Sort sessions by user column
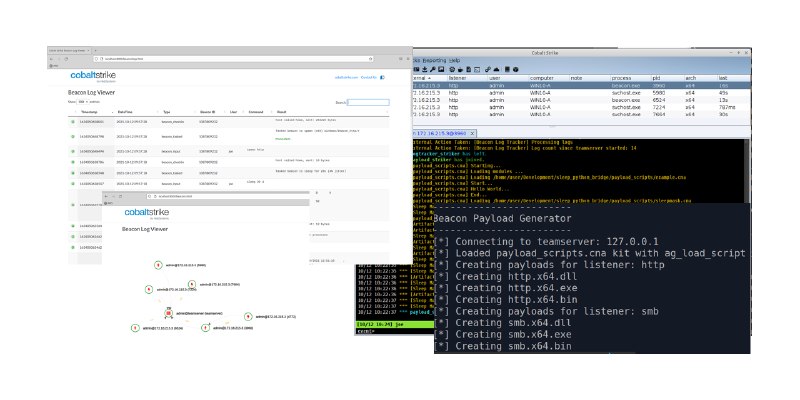Image resolution: width=800 pixels, height=400 pixels. pyautogui.click(x=508, y=78)
